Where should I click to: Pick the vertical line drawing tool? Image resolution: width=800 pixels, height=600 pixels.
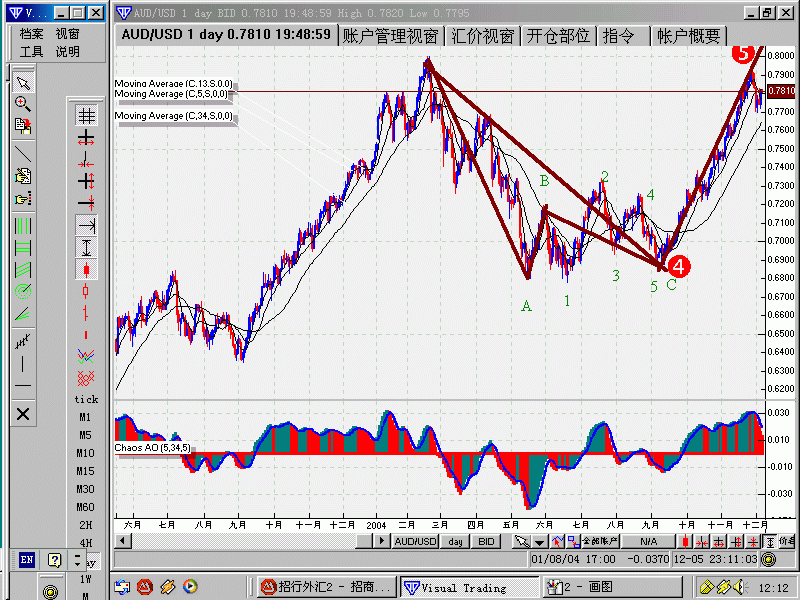point(23,364)
